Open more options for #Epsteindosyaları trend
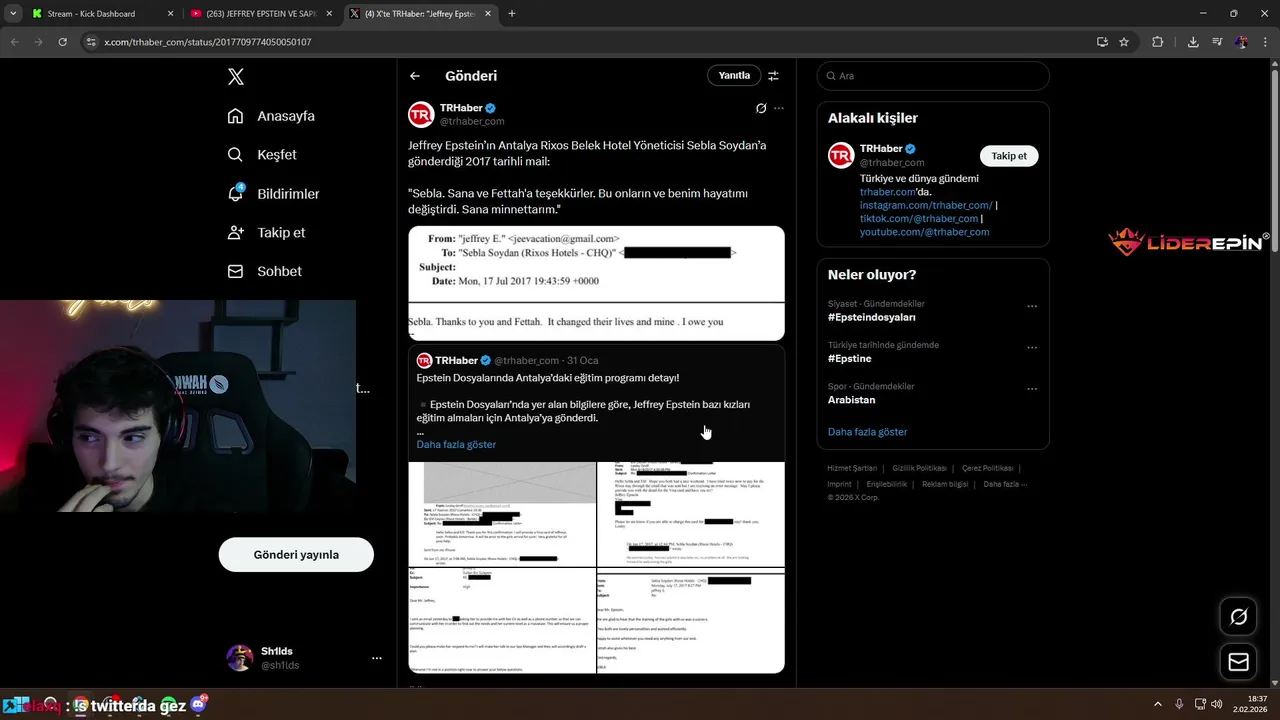This screenshot has width=1280, height=720. point(1032,306)
